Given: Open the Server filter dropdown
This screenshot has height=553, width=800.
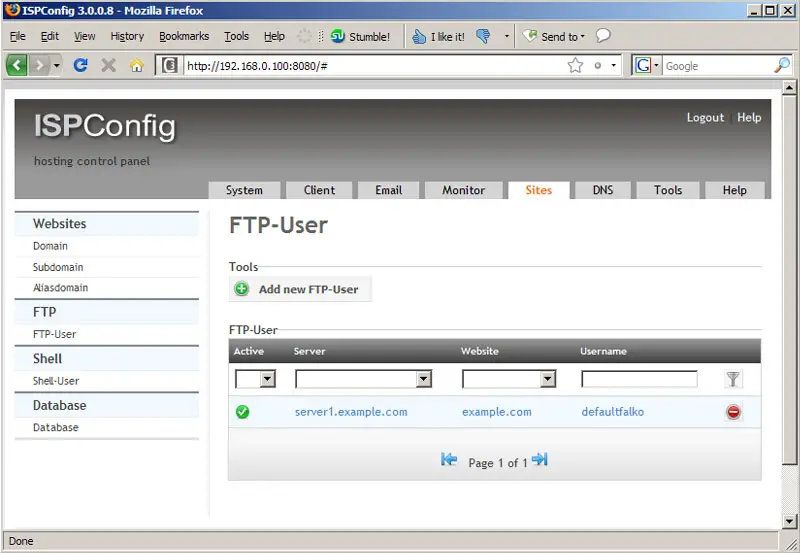Looking at the screenshot, I should pos(363,379).
